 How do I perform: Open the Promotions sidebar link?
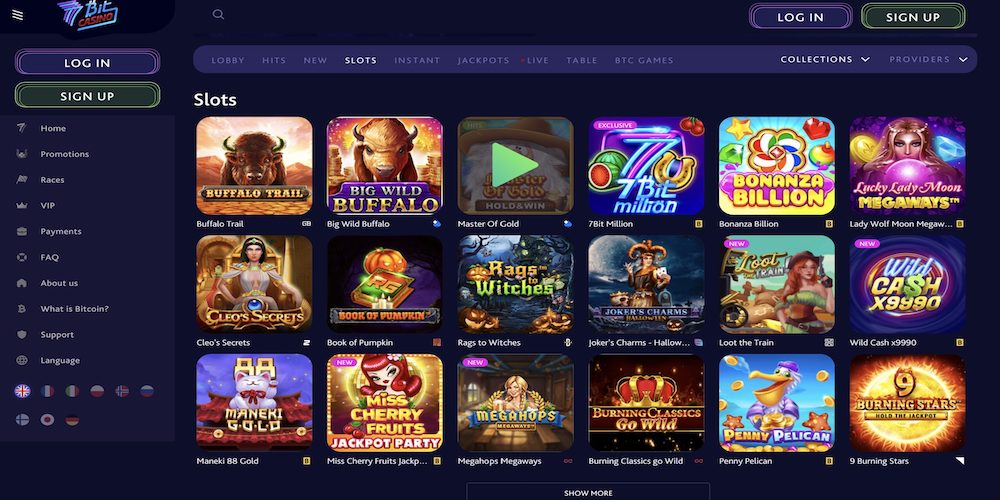point(64,154)
